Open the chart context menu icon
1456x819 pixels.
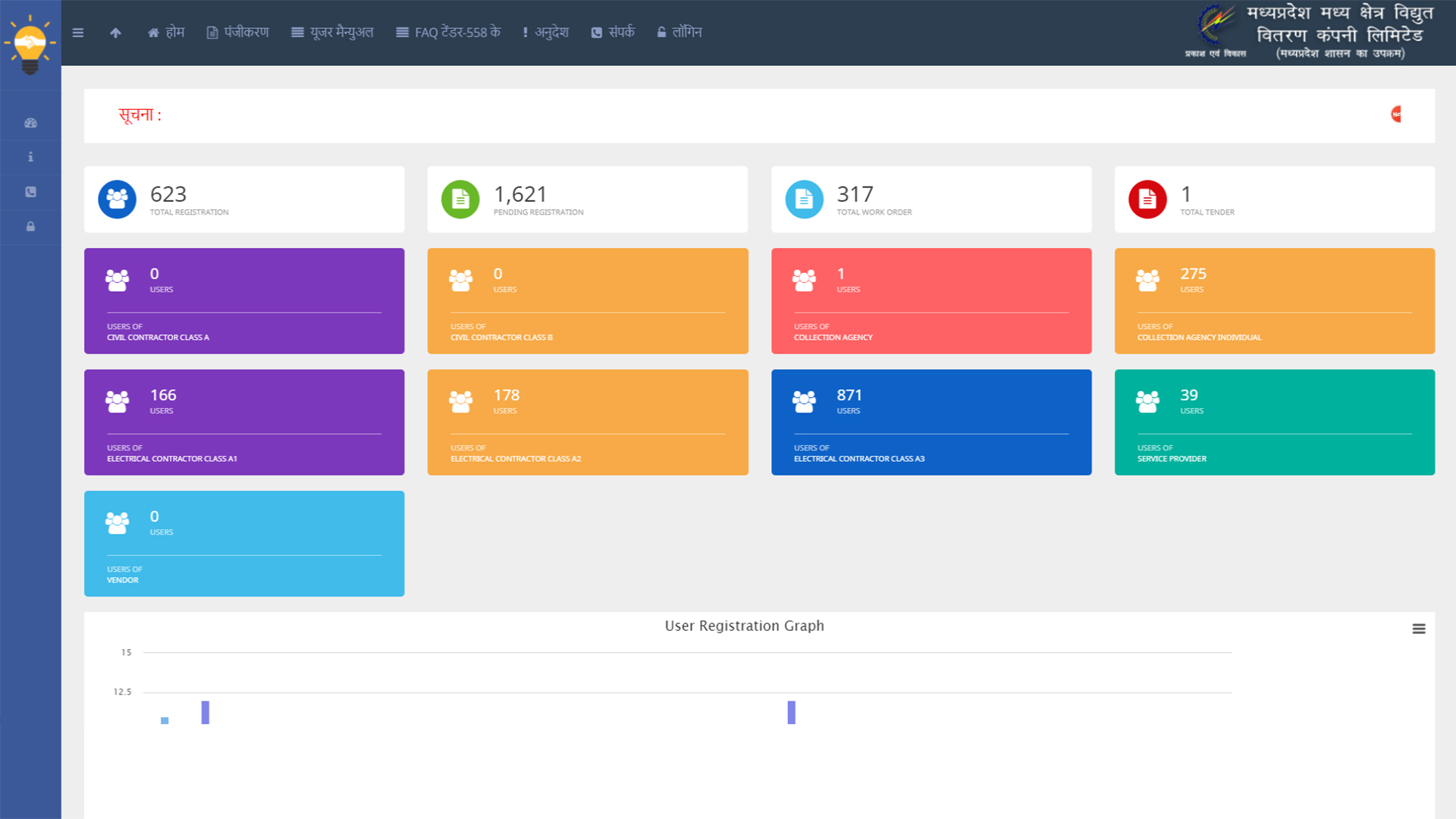(1419, 629)
